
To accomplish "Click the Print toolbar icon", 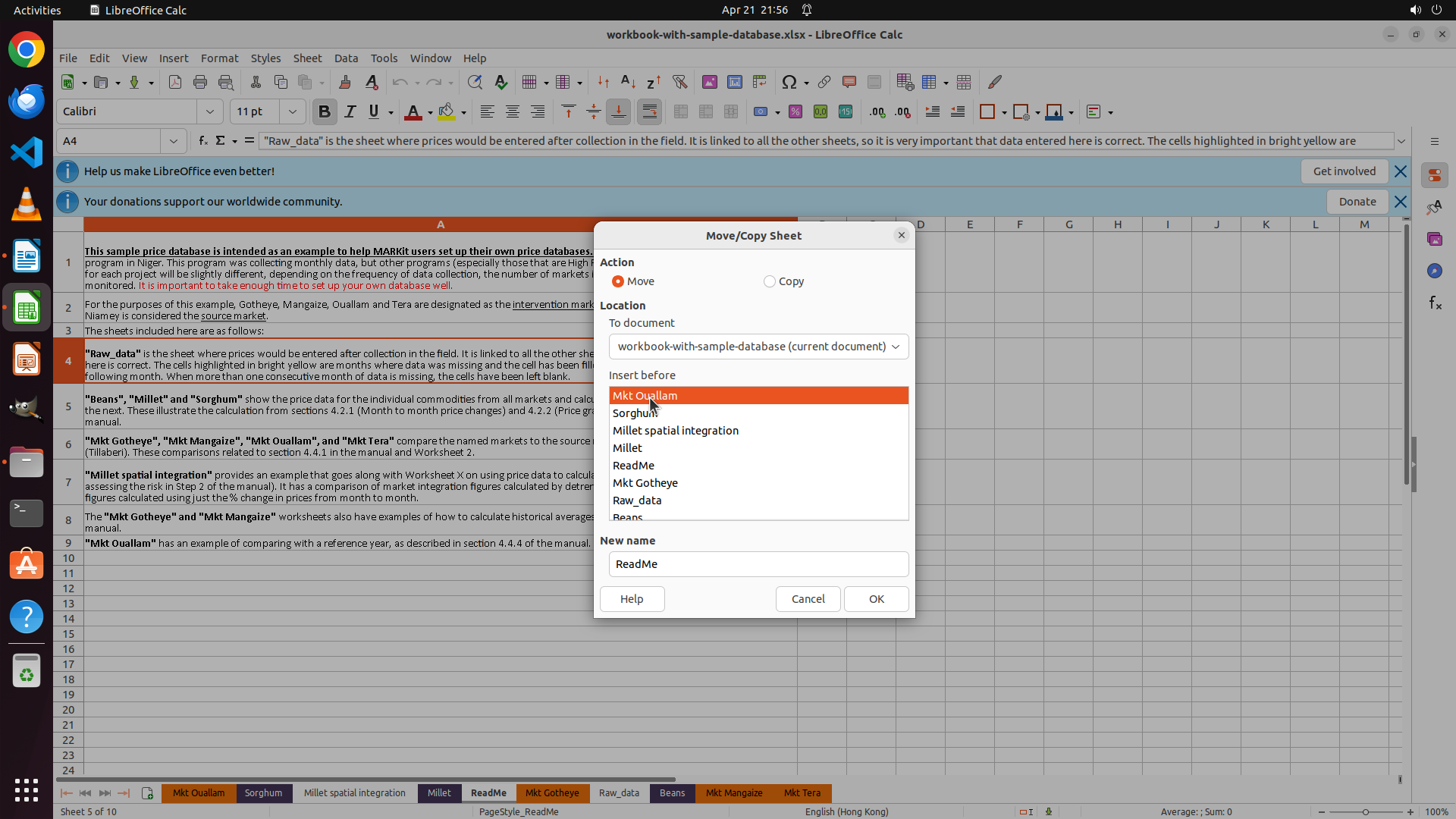I will click(x=200, y=82).
